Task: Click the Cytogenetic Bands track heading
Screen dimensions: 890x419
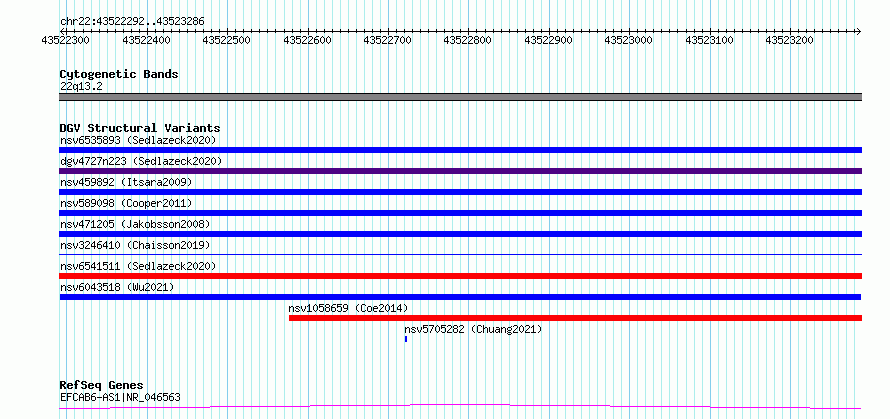Action: 119,74
